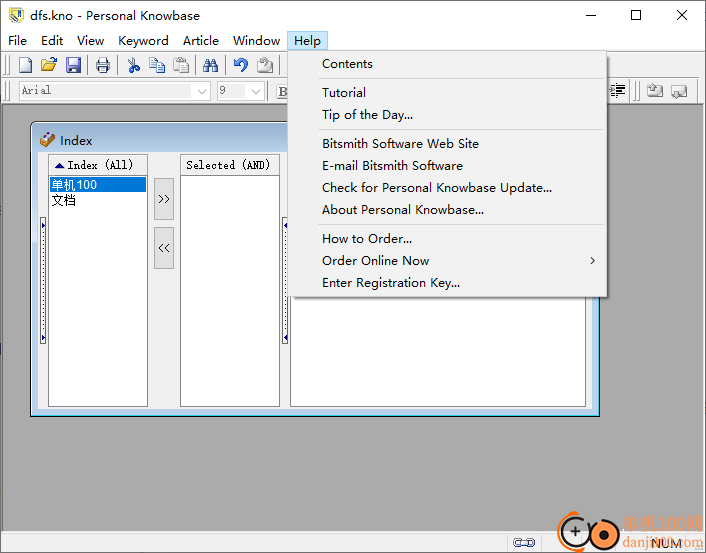Click the article list pane below menu
The image size is (706, 553).
(438, 351)
